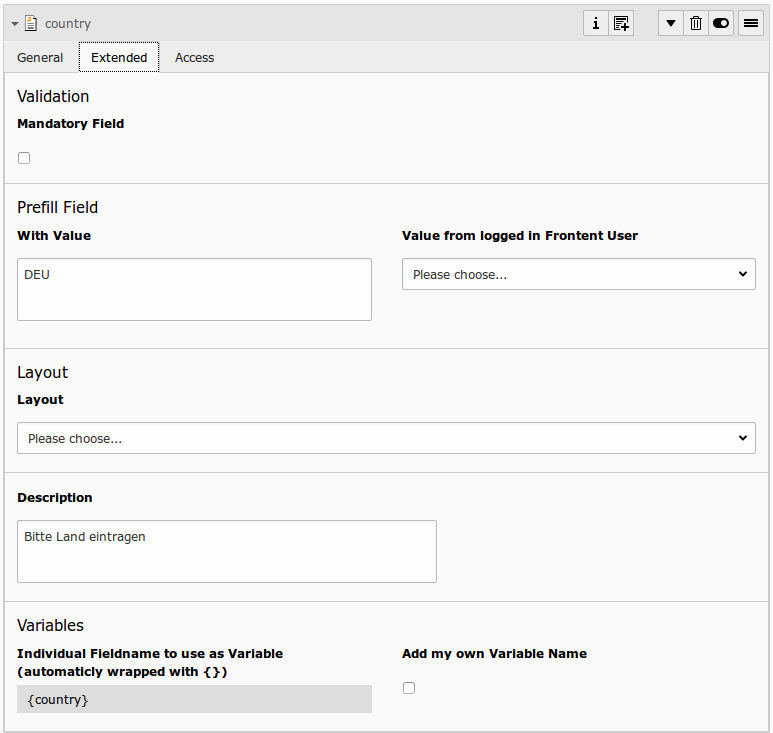Click the drag handle hamburger icon

point(751,24)
